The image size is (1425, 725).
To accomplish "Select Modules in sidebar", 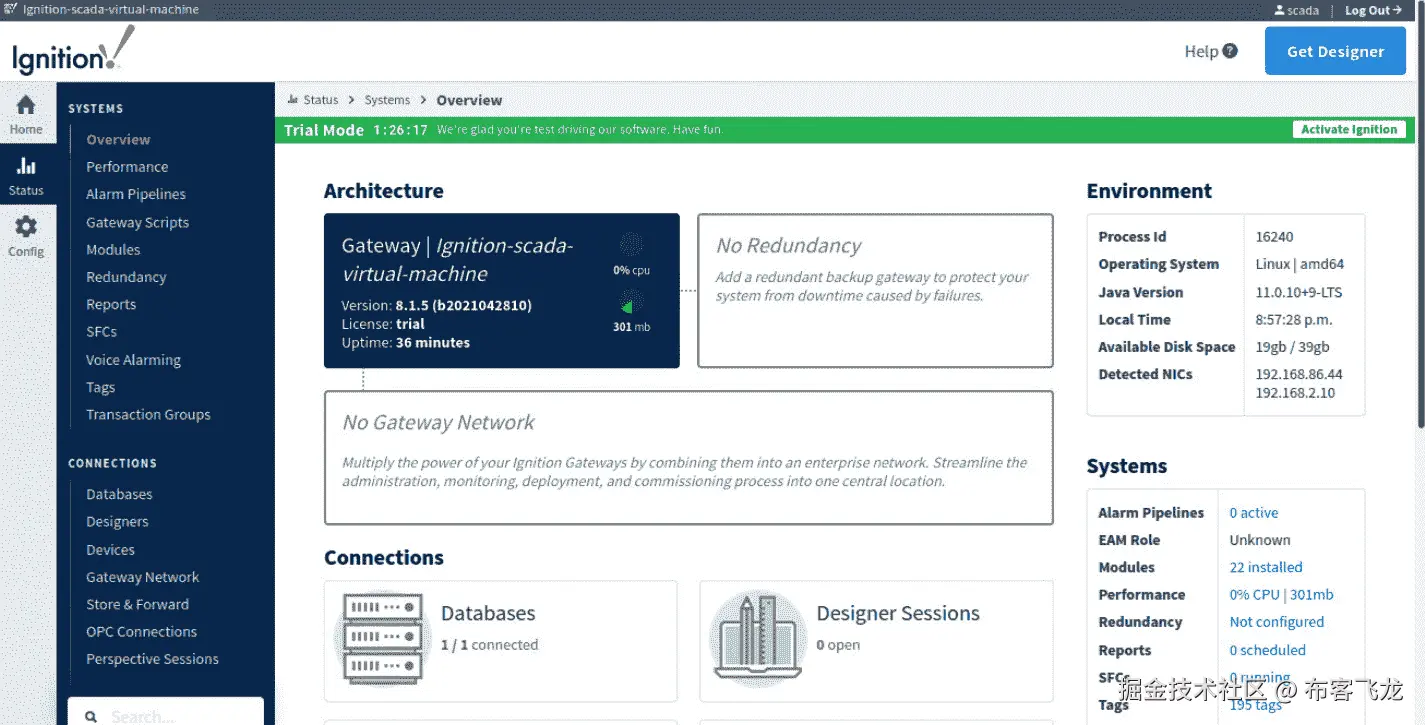I will (113, 249).
